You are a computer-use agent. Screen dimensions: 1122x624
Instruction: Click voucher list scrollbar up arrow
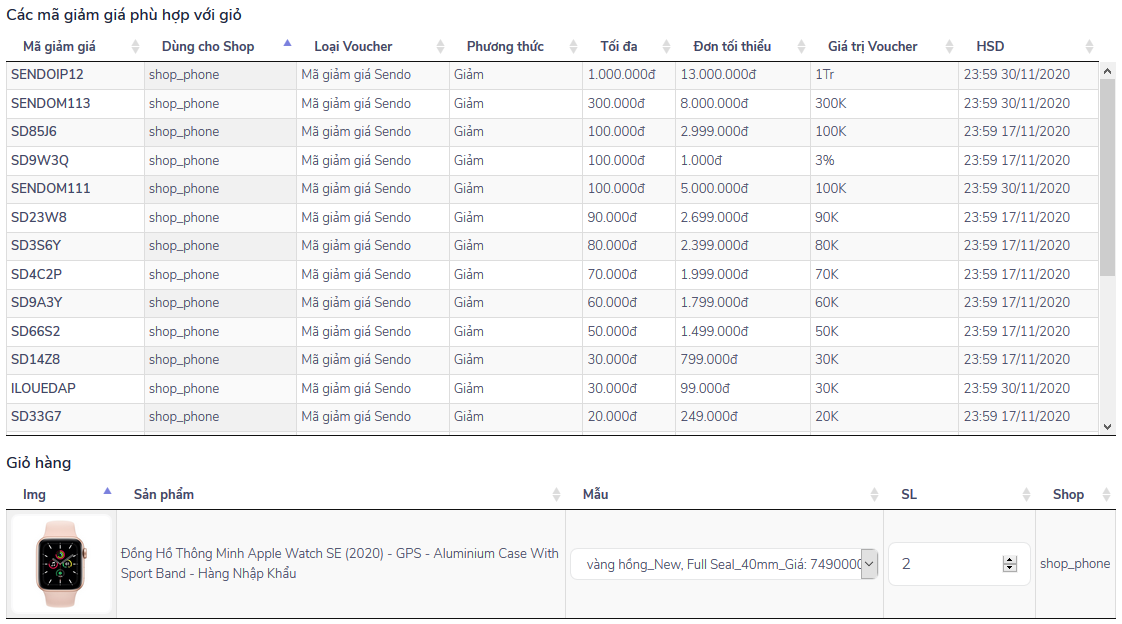1107,71
